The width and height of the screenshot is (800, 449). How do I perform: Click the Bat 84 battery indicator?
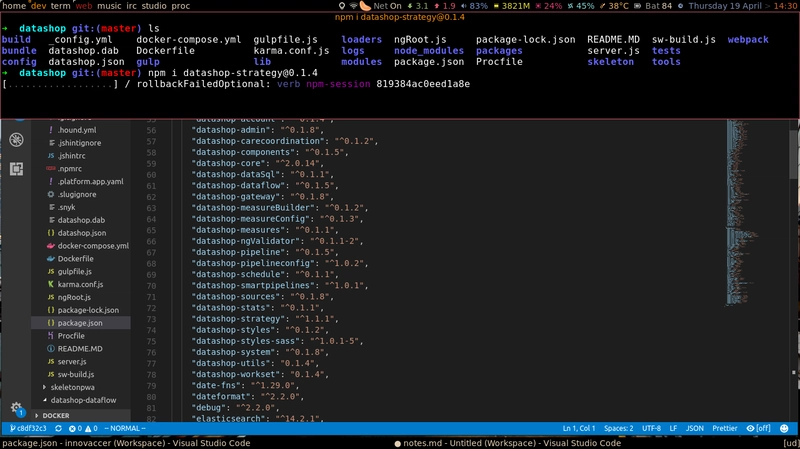653,6
